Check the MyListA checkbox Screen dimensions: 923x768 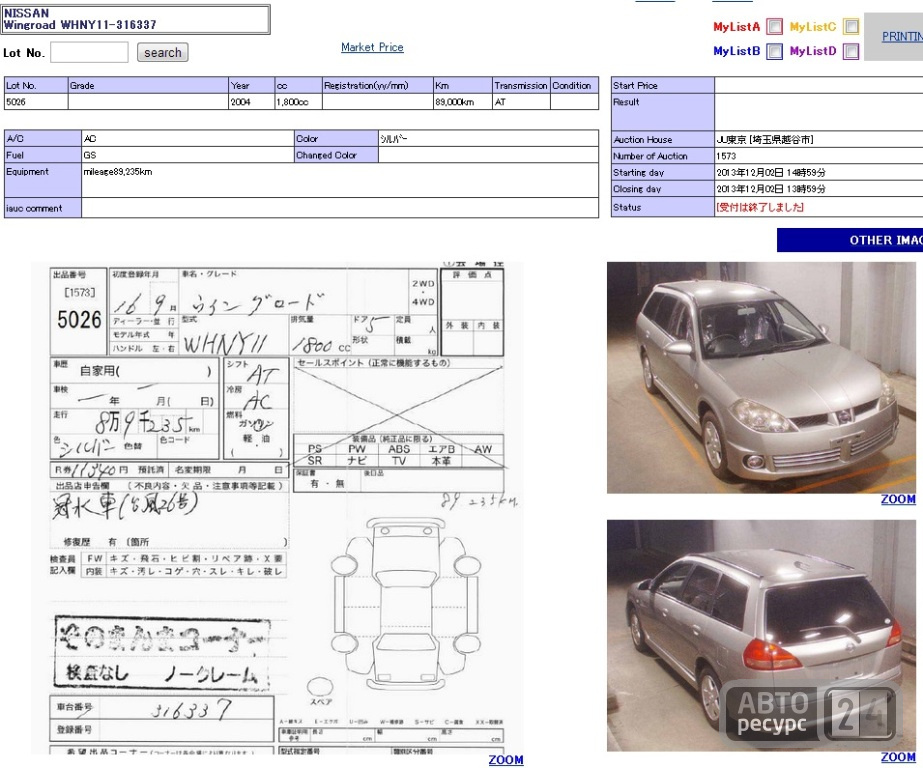click(x=775, y=26)
